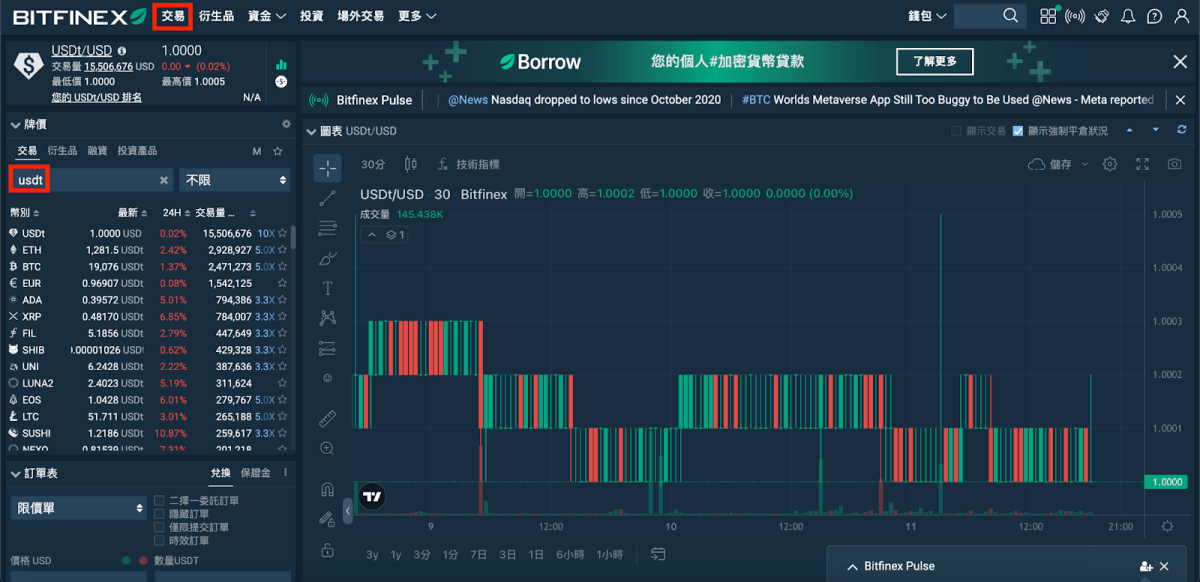Open the 儲存 save layout dropdown arrow
The width and height of the screenshot is (1200, 582).
1085,165
